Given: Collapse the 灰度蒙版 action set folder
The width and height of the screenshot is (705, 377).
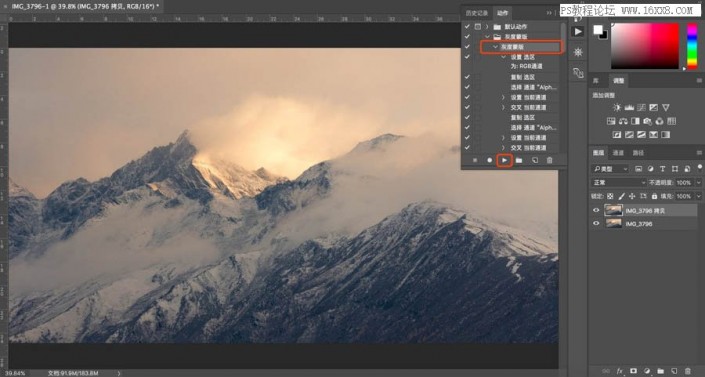Looking at the screenshot, I should (487, 36).
